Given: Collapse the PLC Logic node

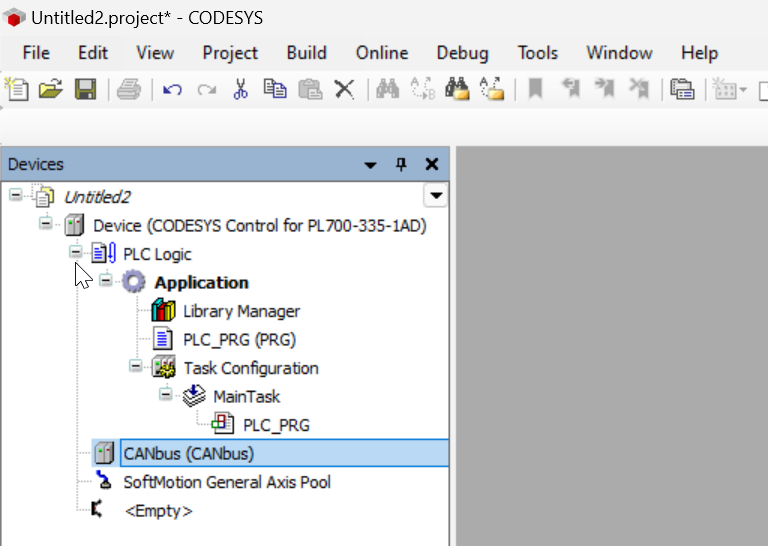Looking at the screenshot, I should (x=75, y=252).
